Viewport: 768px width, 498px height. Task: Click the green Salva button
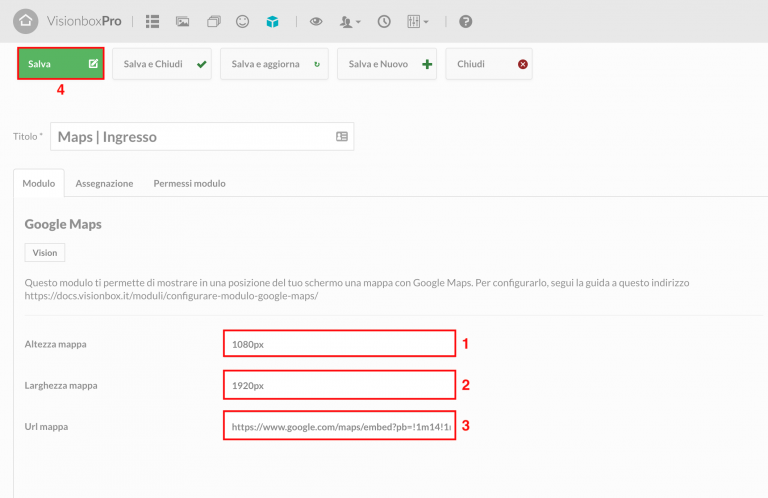[61, 64]
